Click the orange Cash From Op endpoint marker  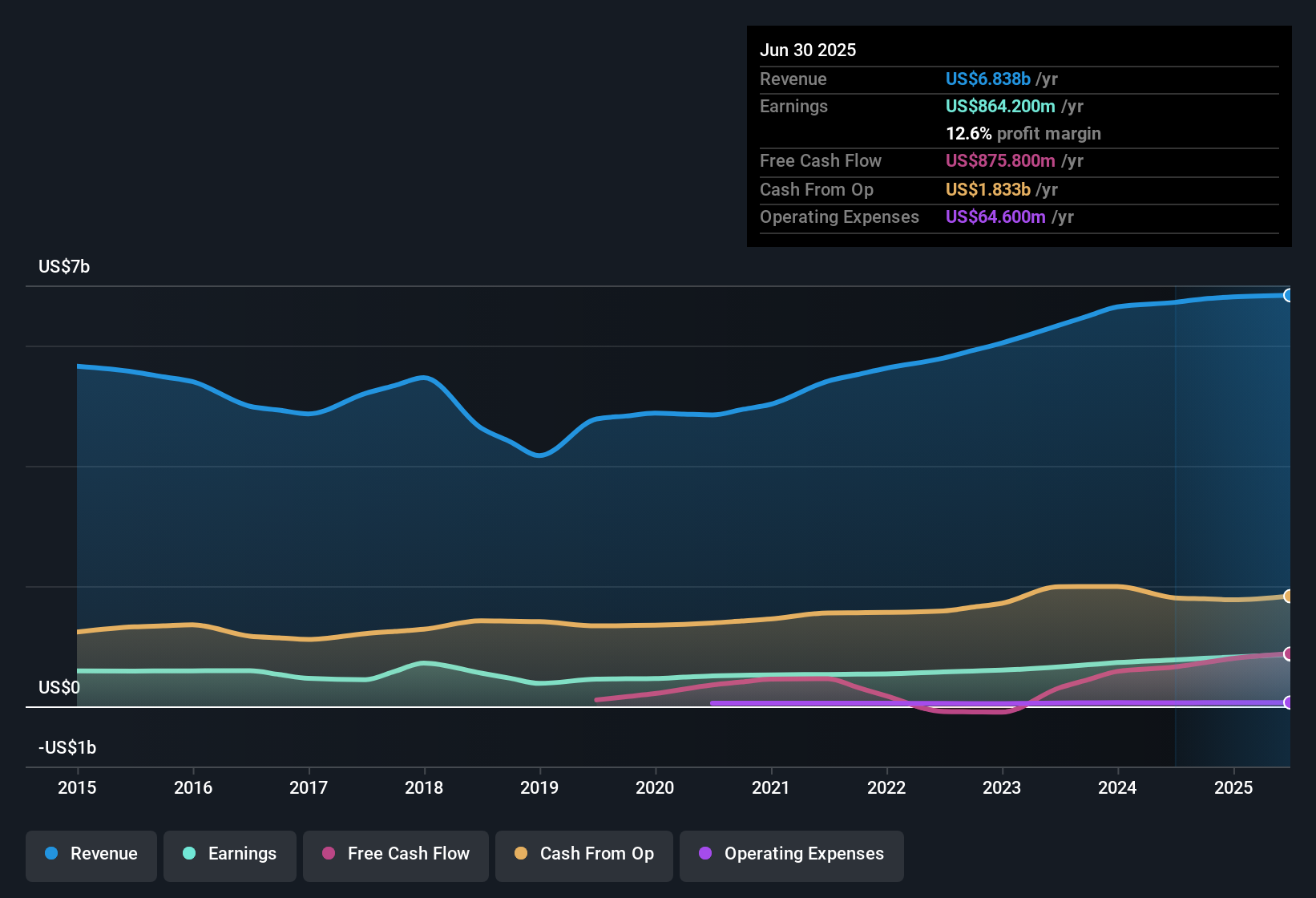1288,596
